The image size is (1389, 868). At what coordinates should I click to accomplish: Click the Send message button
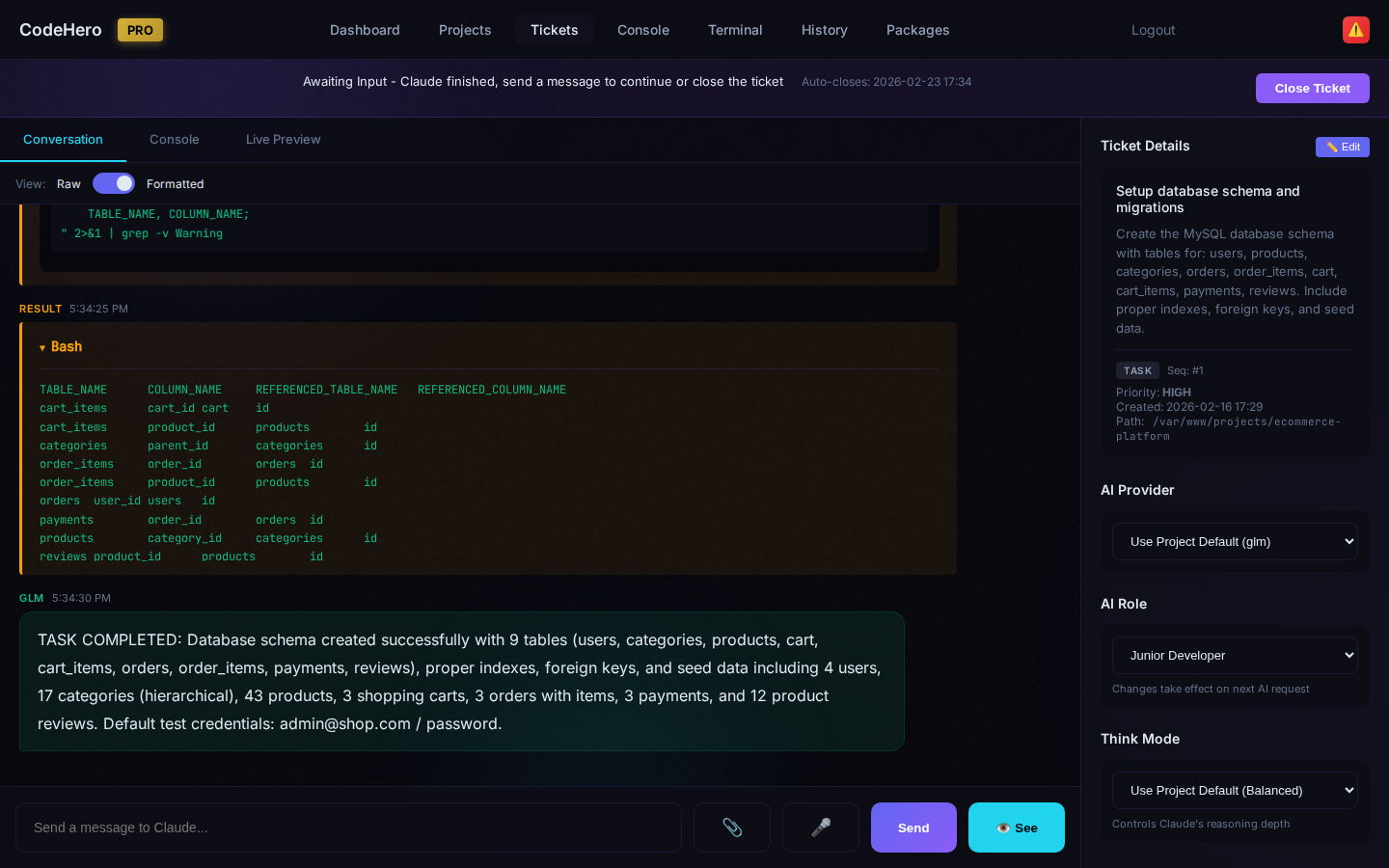[912, 827]
